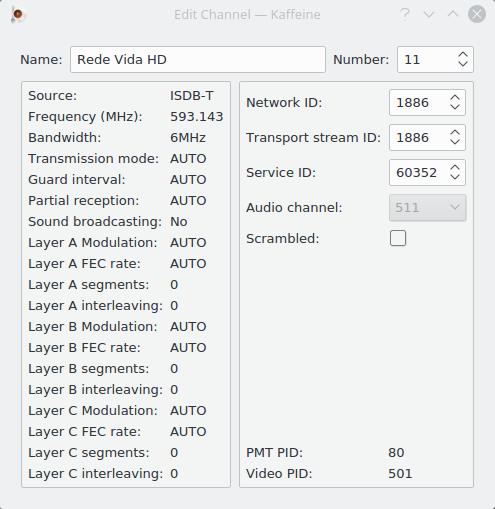The width and height of the screenshot is (495, 509).
Task: Maximize the dialog with the up chevron
Action: (453, 14)
